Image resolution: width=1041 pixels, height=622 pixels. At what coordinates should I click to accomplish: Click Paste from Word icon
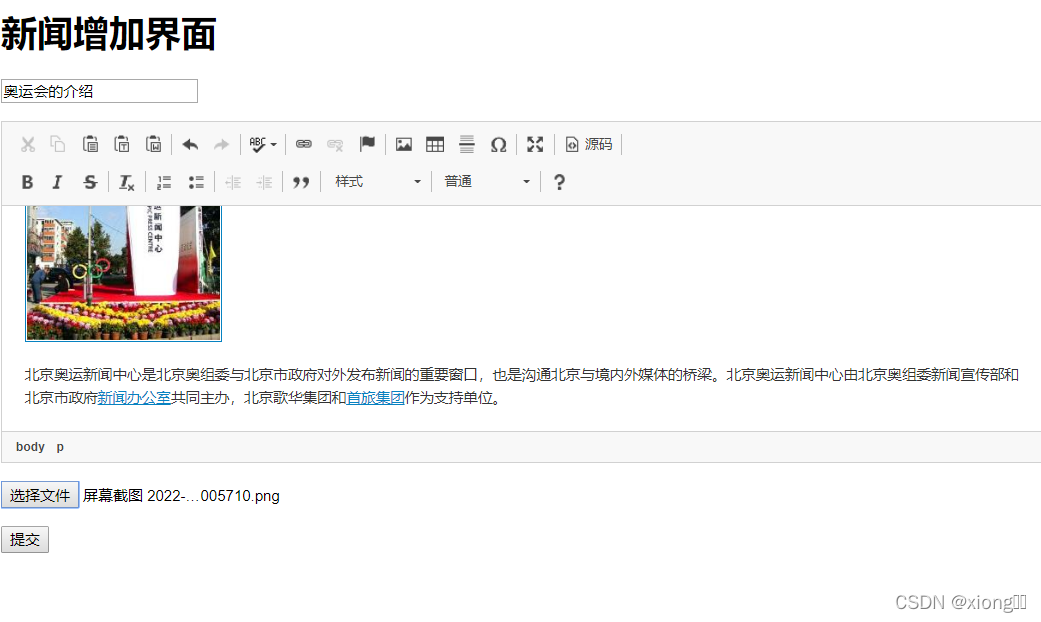pyautogui.click(x=154, y=144)
